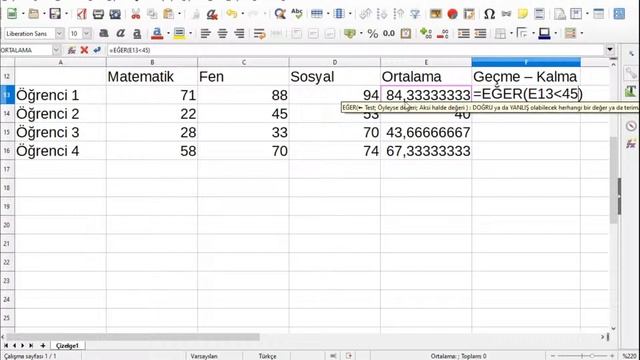Open font color palette dropdown arrow
Viewport: 640px width, 360px height.
168,33
